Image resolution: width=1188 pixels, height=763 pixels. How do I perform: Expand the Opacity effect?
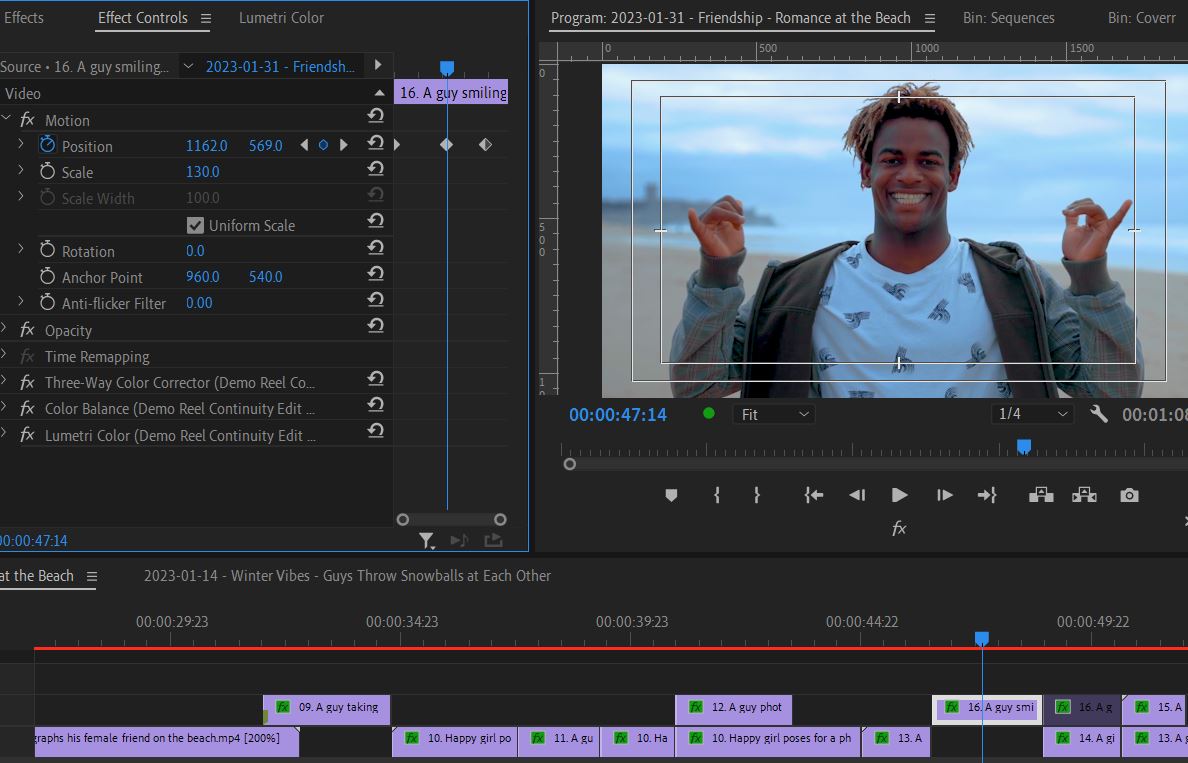4,328
